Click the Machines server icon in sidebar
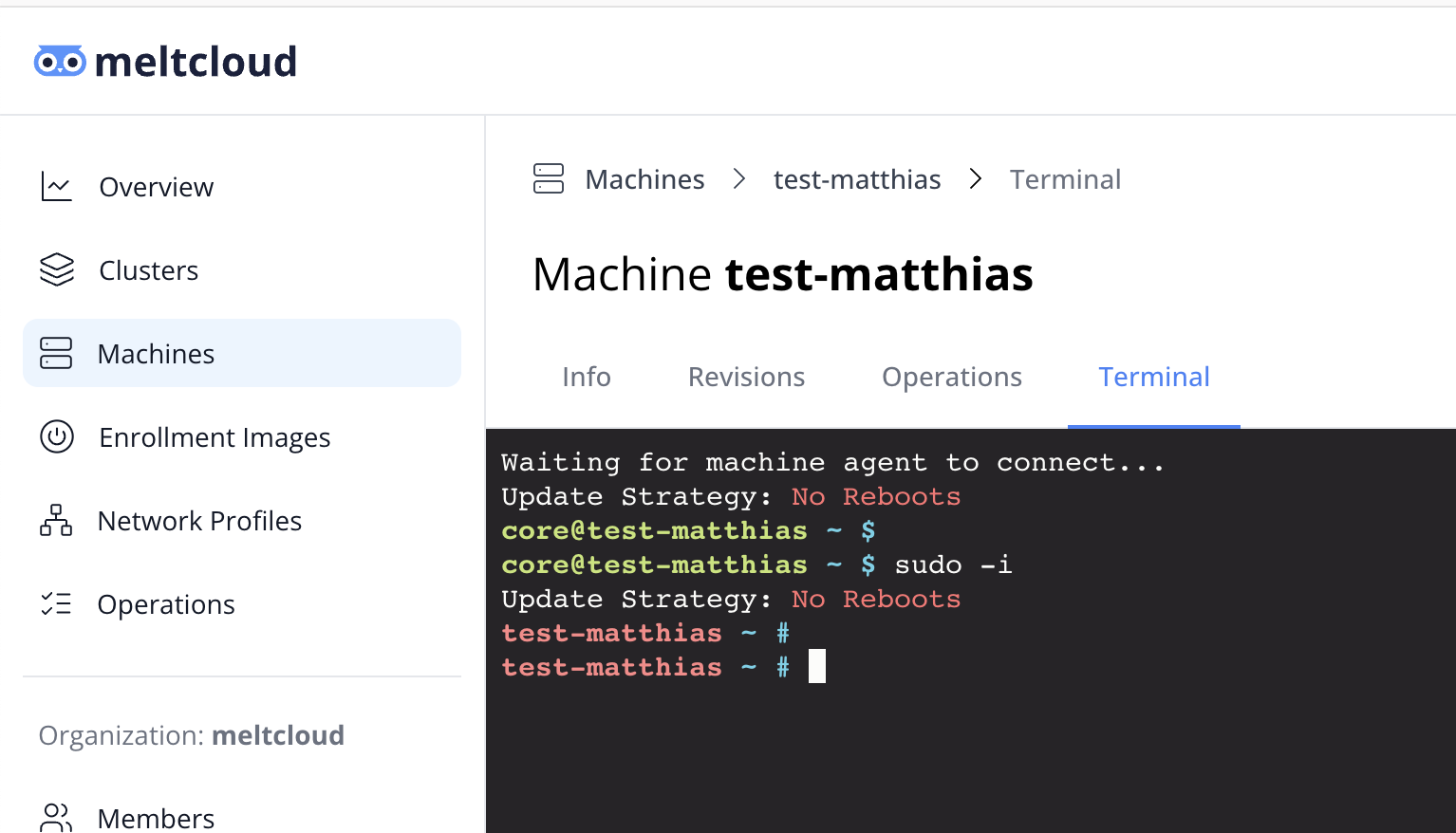This screenshot has width=1456, height=833. (x=56, y=354)
